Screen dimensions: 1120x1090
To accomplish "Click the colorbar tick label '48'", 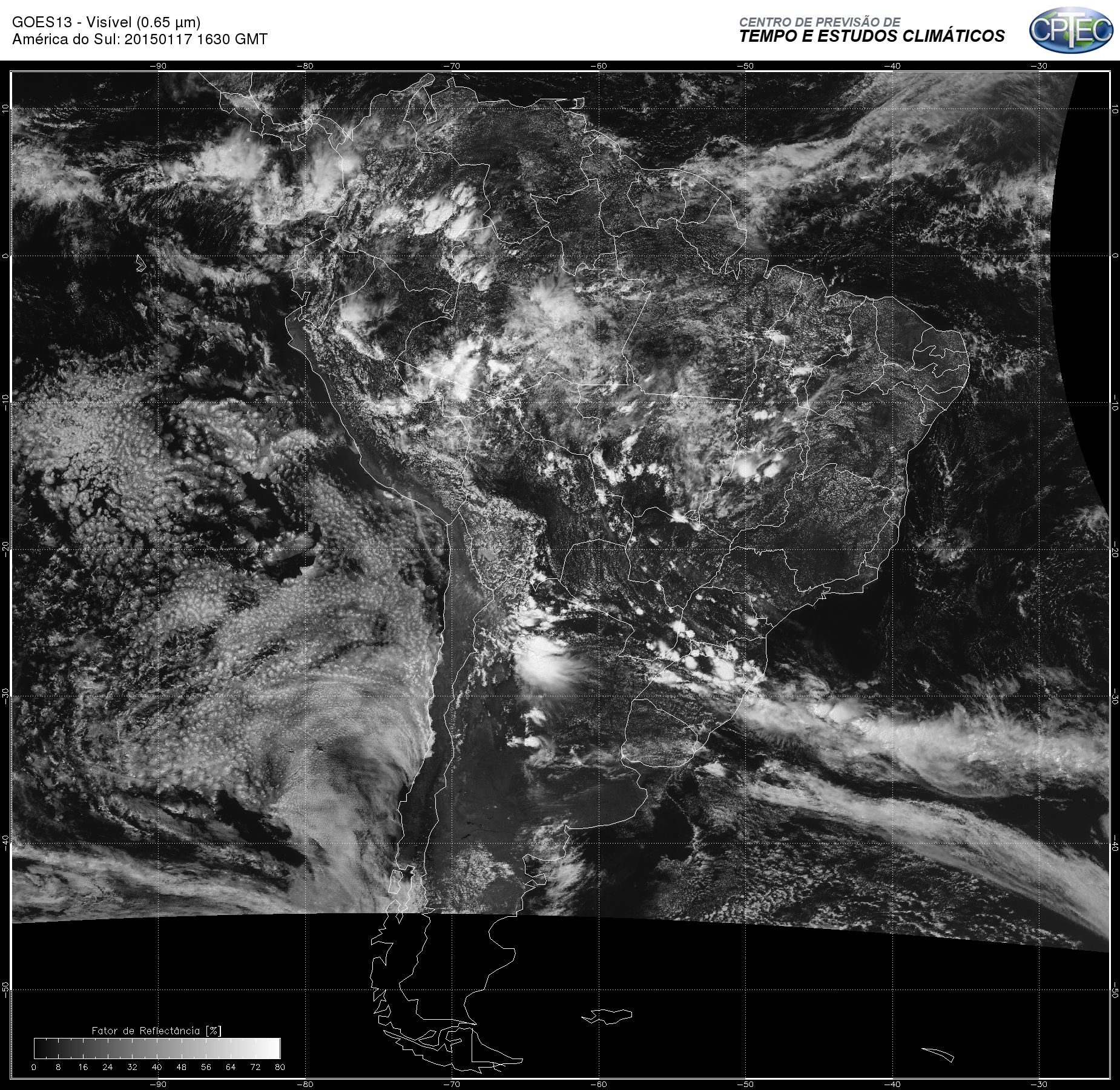I will coord(182,1067).
